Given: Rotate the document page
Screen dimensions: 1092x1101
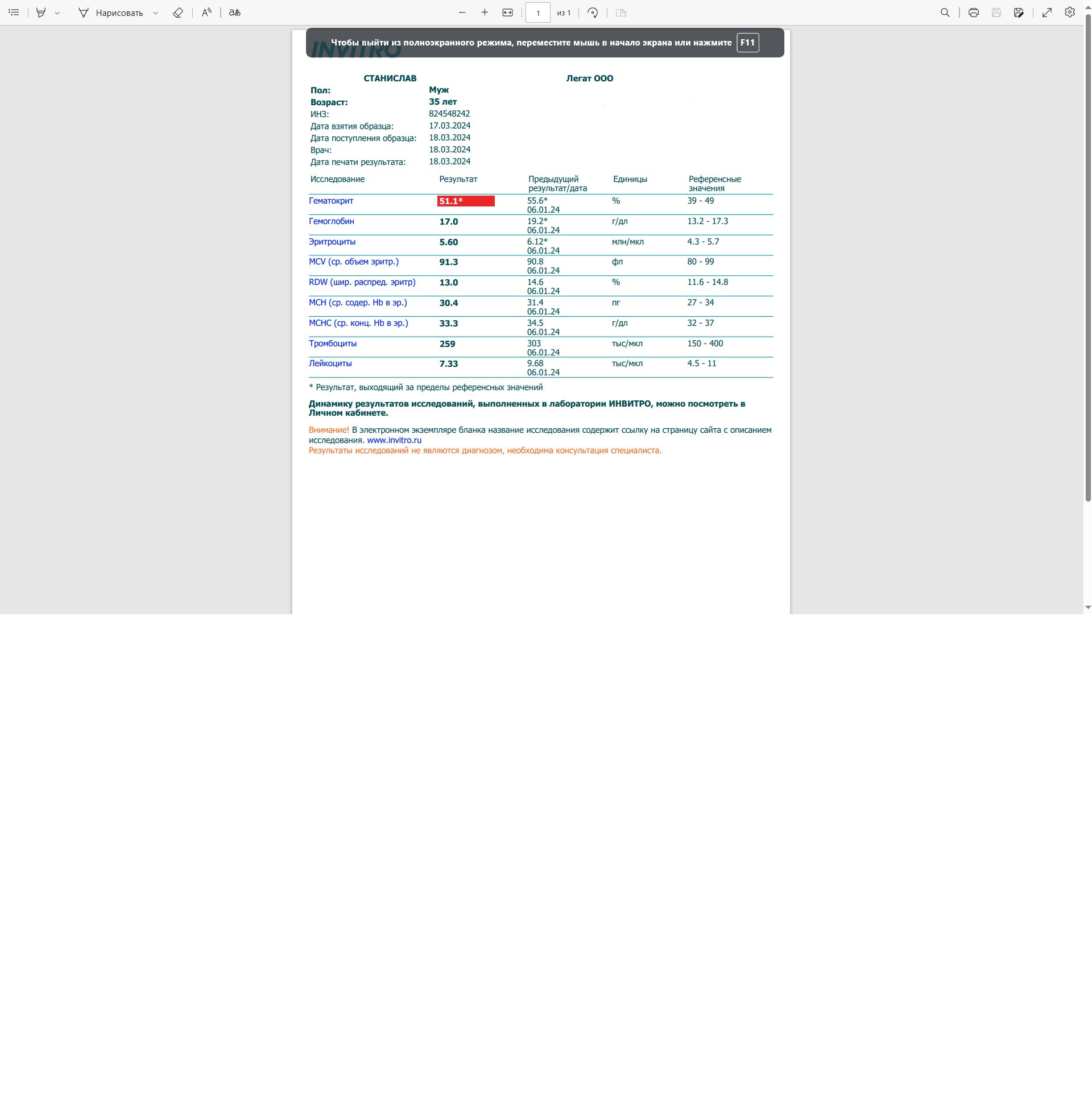Looking at the screenshot, I should point(593,13).
